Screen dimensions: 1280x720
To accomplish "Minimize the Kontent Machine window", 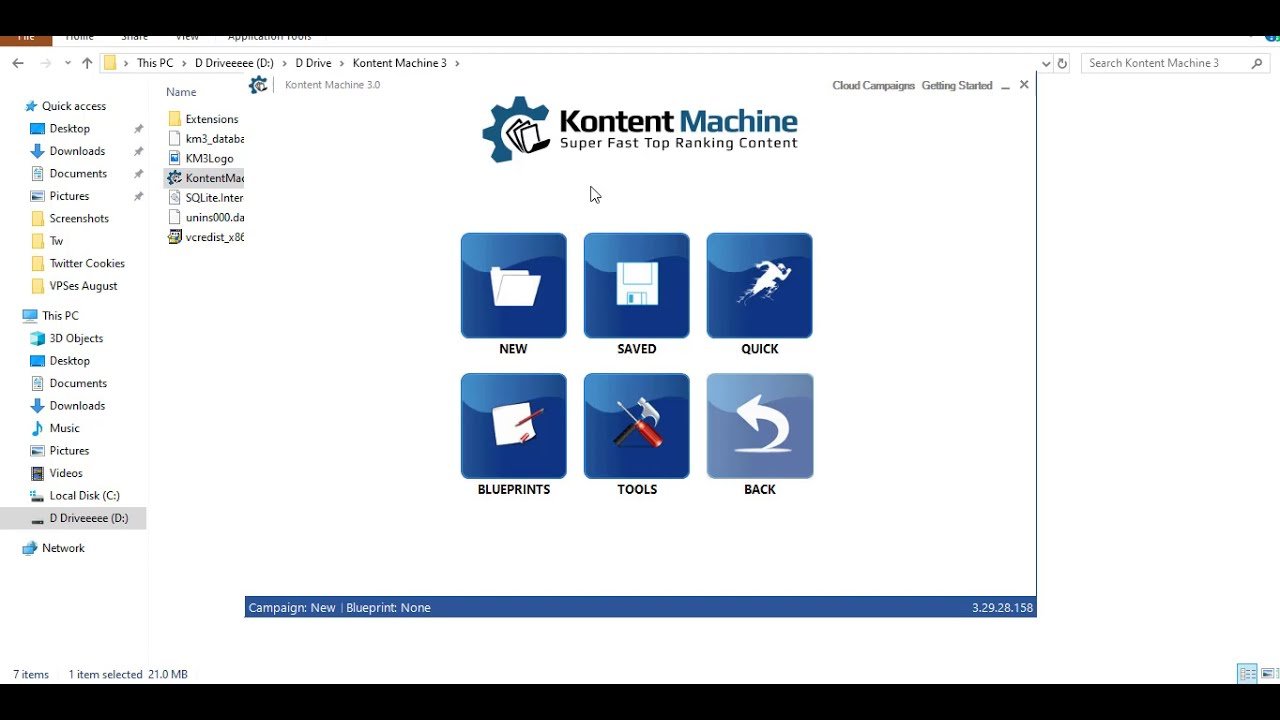I will (x=1005, y=86).
